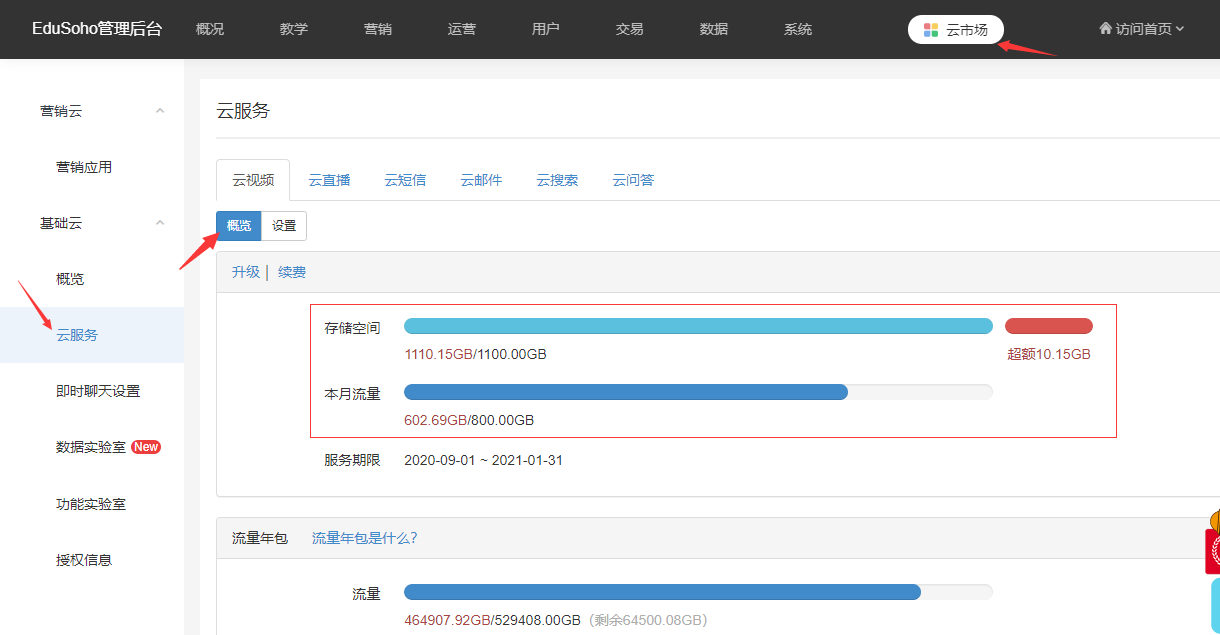This screenshot has width=1220, height=635.
Task: Collapse the 营销云 sidebar section
Action: click(x=160, y=111)
